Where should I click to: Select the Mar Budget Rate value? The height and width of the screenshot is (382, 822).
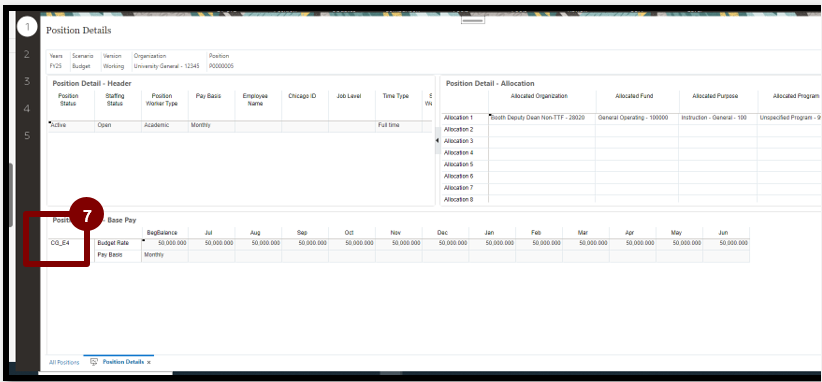click(x=586, y=243)
